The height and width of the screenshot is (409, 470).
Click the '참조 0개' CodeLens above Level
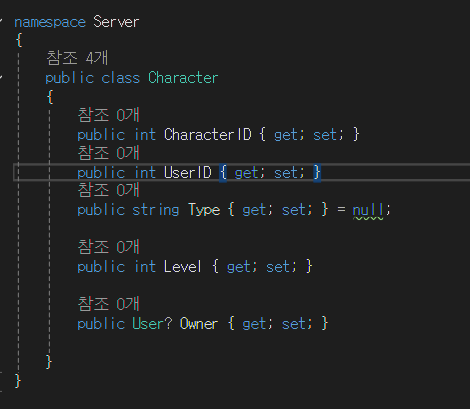pos(108,247)
